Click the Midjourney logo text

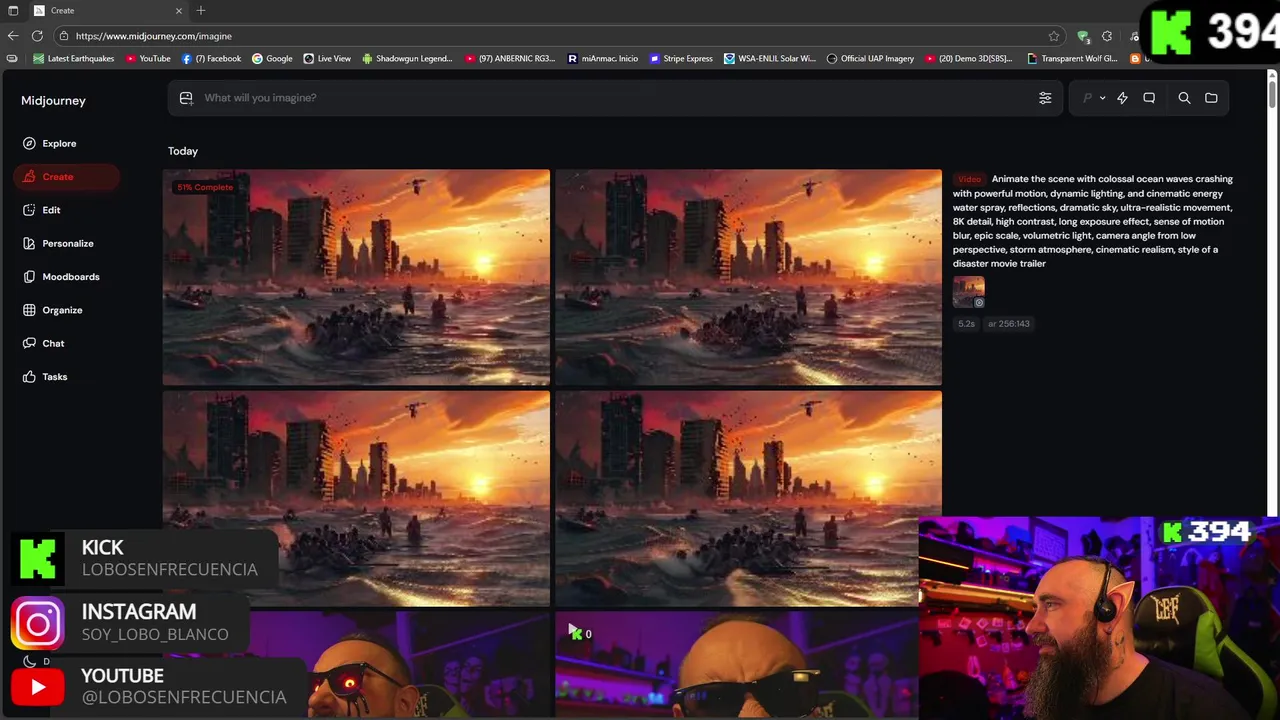tap(53, 101)
